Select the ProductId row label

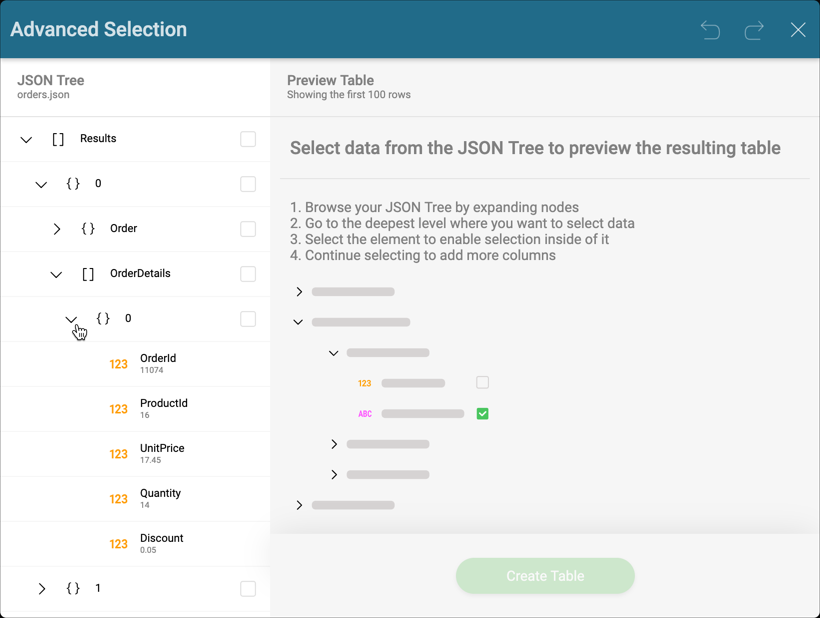click(164, 403)
